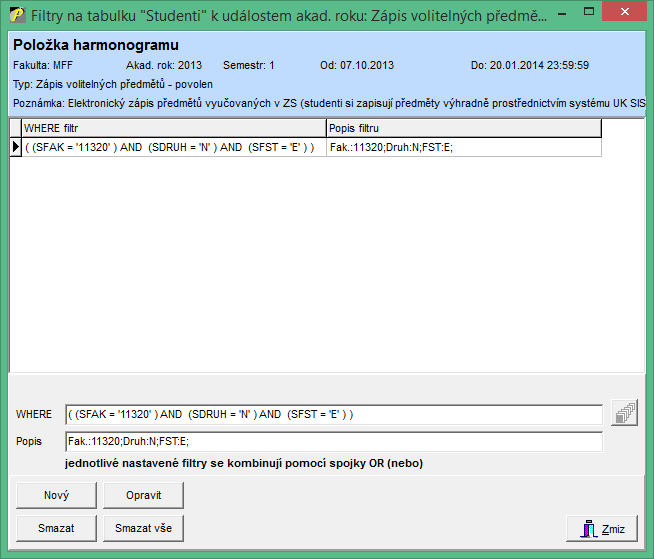This screenshot has height=559, width=654.
Task: Hit Smazat vše to delete all filters
Action: click(143, 528)
